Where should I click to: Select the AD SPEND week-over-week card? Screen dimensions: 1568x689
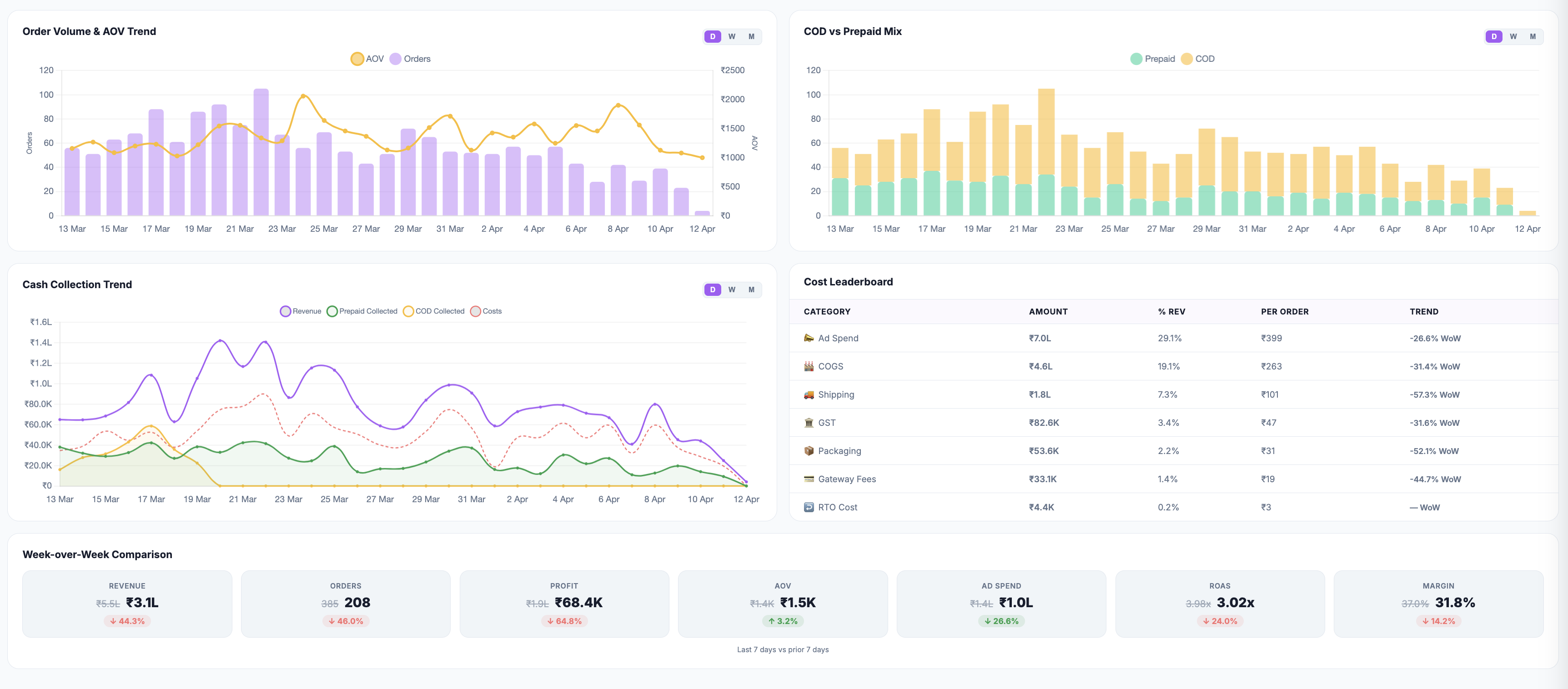pyautogui.click(x=1001, y=604)
